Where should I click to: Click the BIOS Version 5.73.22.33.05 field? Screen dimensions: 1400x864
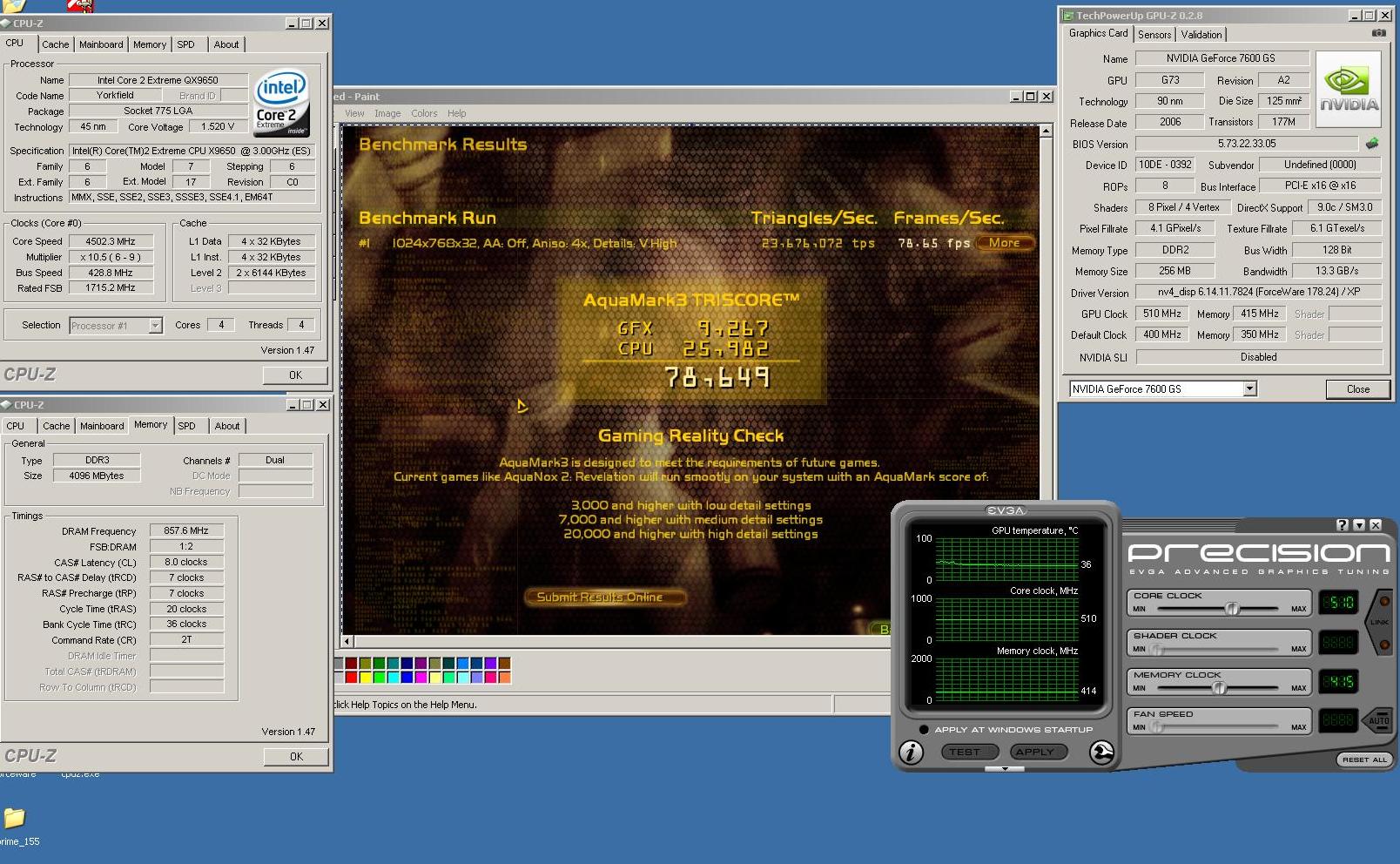[x=1247, y=144]
